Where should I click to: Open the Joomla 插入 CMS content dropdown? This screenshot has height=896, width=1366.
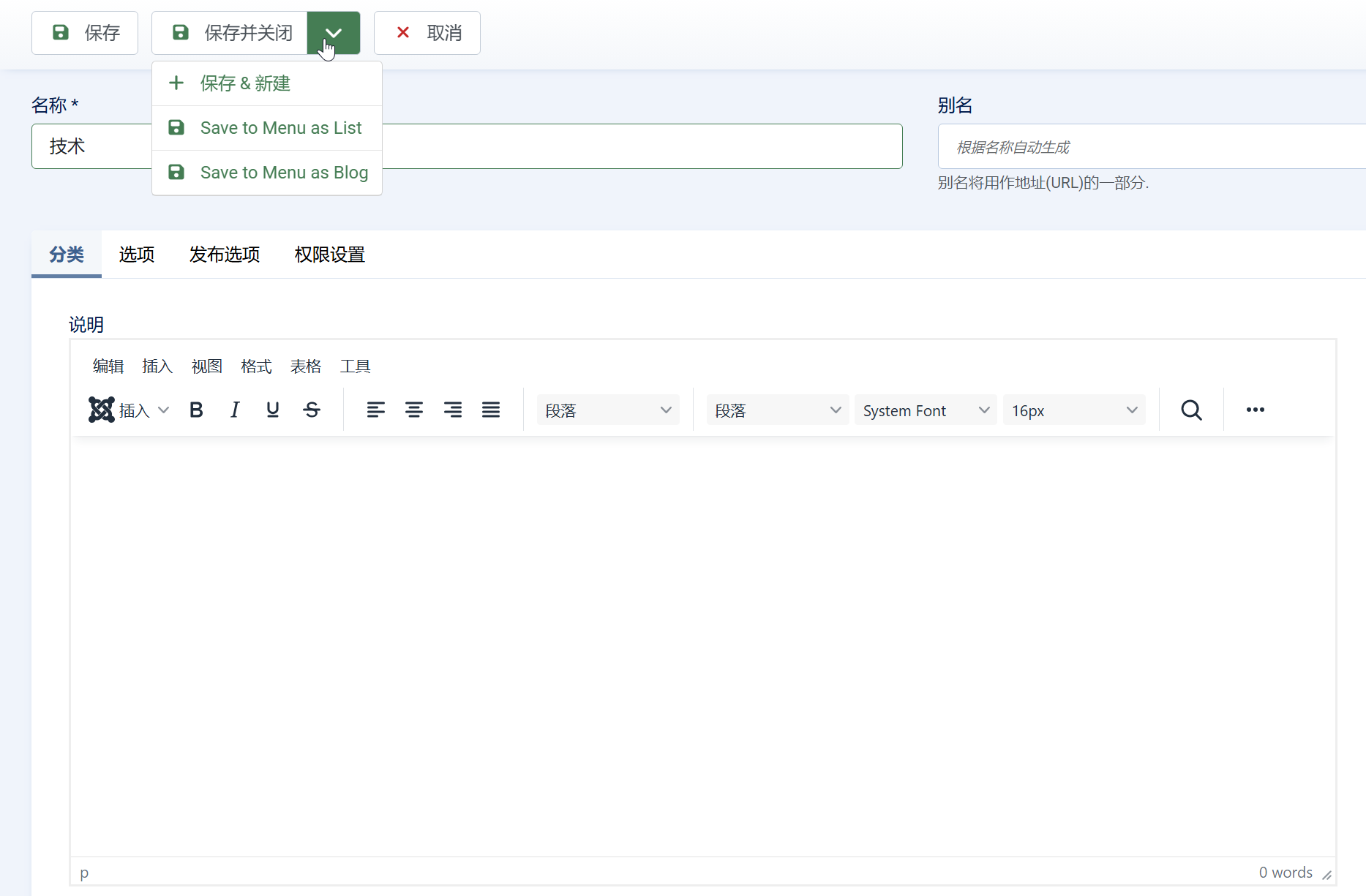click(130, 410)
